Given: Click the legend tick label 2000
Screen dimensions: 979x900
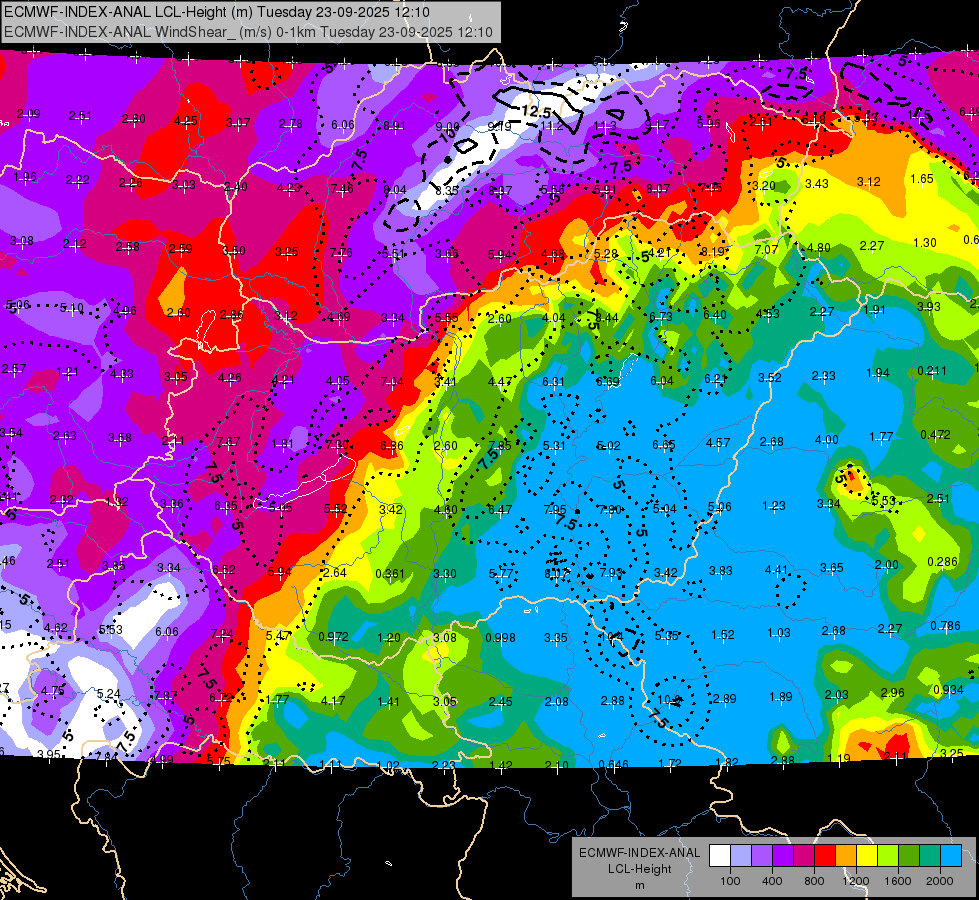Looking at the screenshot, I should tap(940, 881).
